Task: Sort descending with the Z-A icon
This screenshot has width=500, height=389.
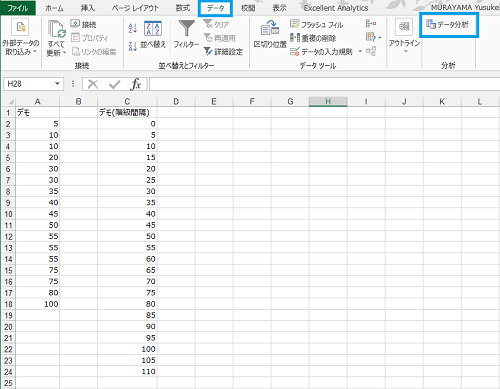Action: [133, 46]
